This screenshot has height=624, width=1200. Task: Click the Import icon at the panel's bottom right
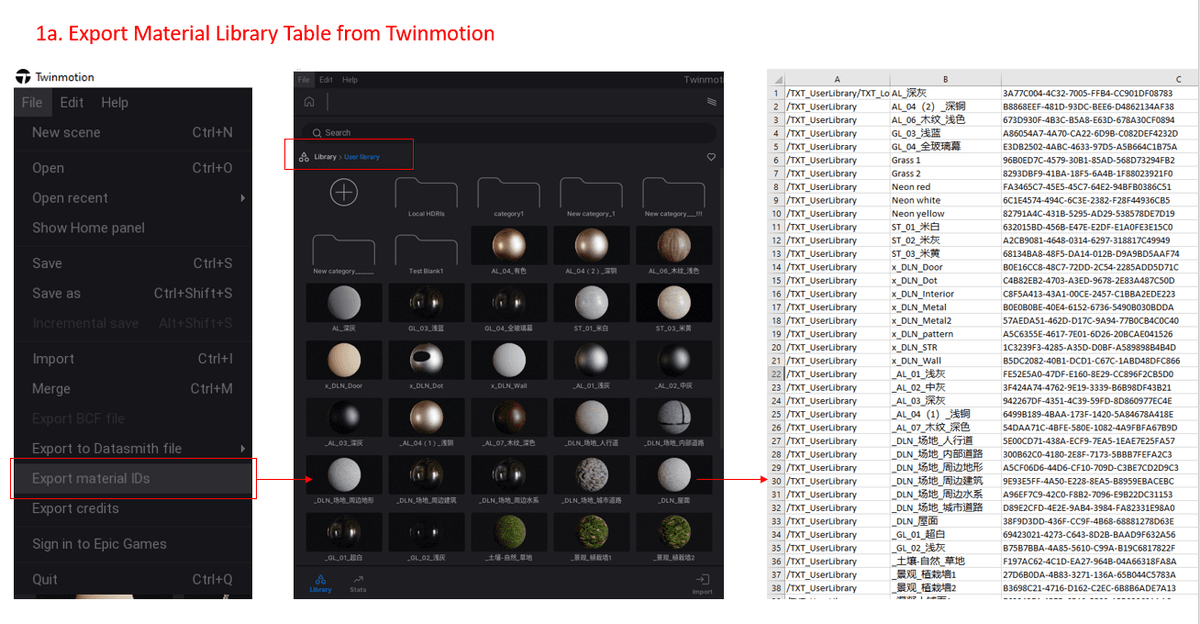tap(703, 583)
